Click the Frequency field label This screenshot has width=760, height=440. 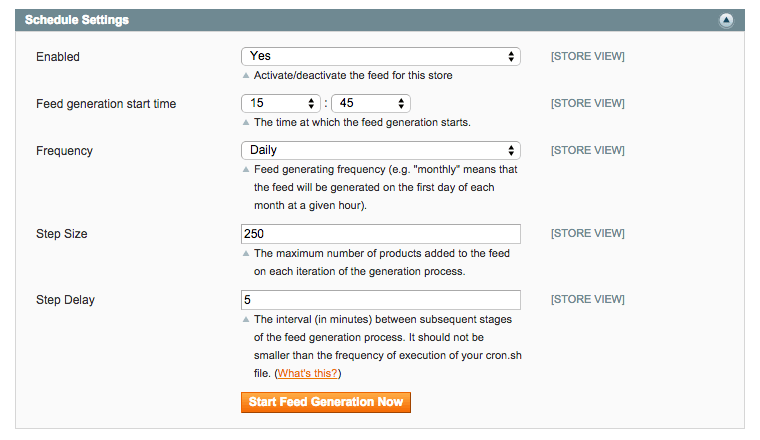(x=64, y=151)
